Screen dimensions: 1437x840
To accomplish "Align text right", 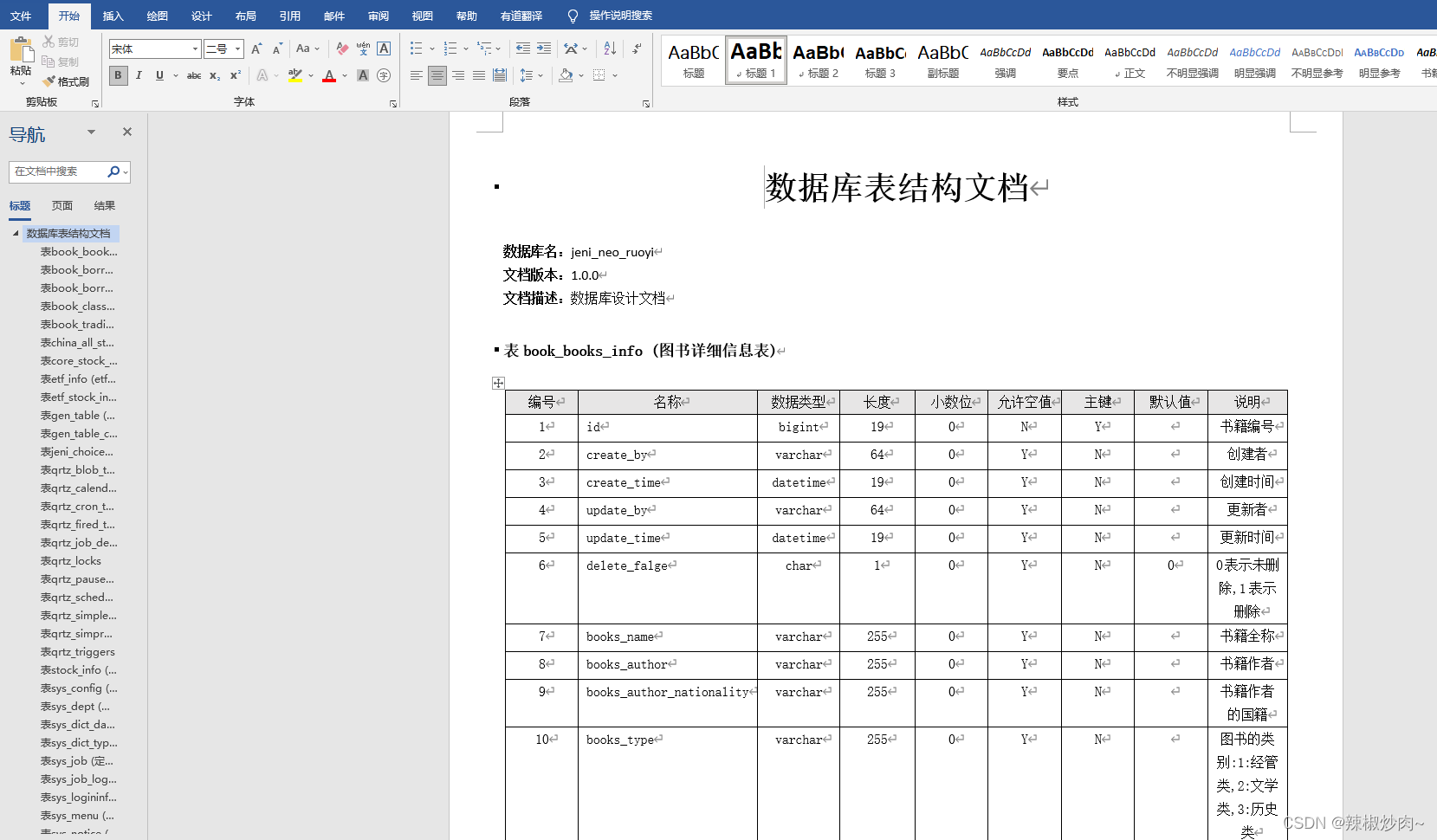I will [458, 75].
